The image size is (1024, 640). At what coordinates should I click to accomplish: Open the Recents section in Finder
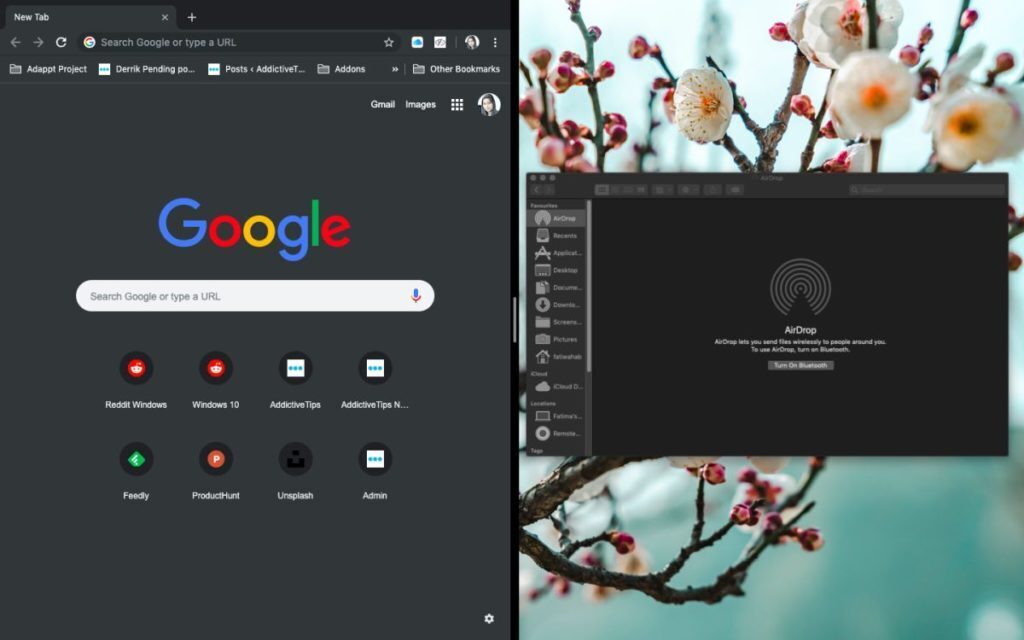pyautogui.click(x=564, y=235)
